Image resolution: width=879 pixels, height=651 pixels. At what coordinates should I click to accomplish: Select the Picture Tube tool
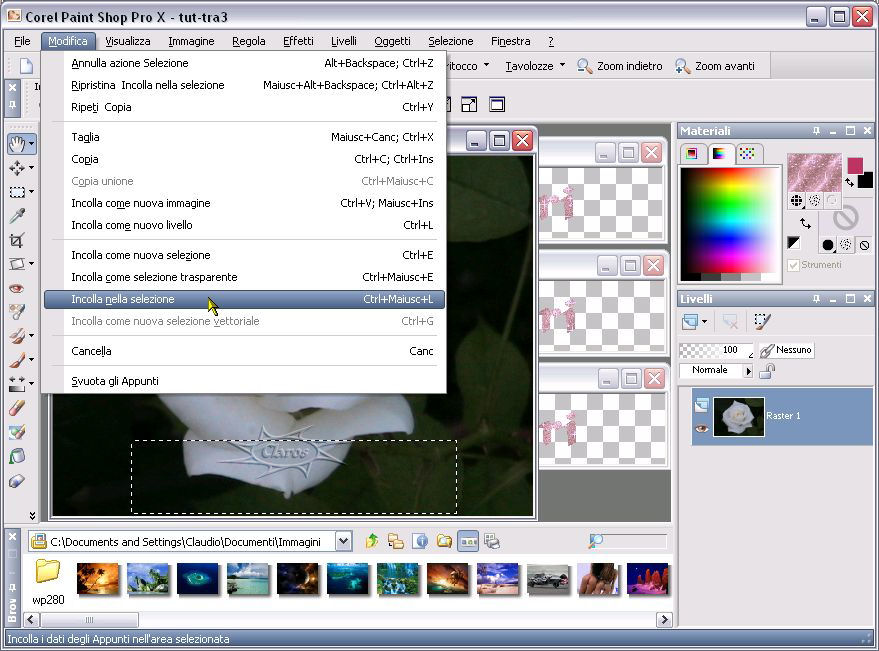(17, 481)
